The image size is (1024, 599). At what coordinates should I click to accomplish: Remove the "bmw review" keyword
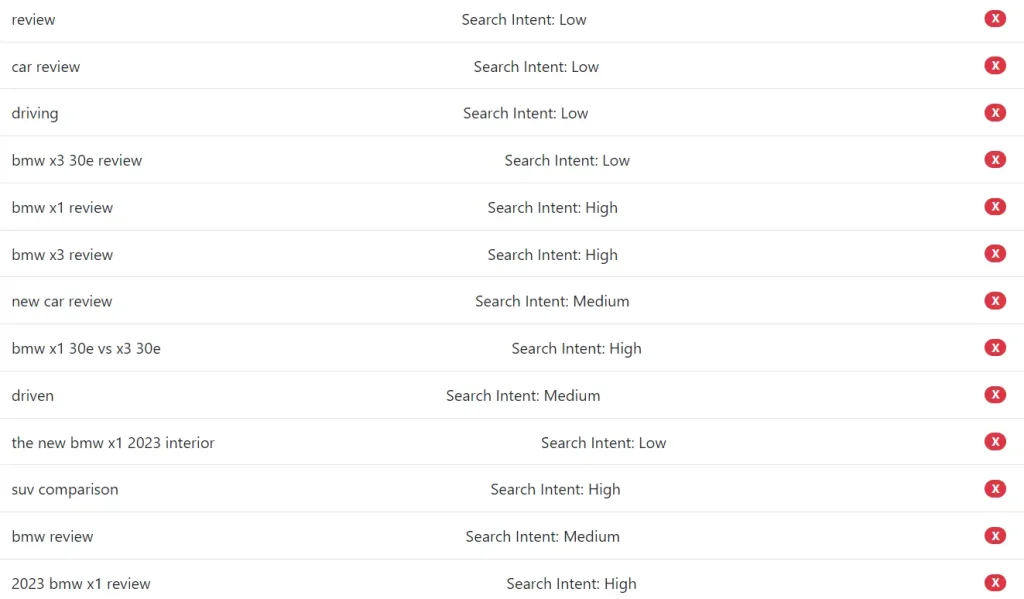point(995,535)
